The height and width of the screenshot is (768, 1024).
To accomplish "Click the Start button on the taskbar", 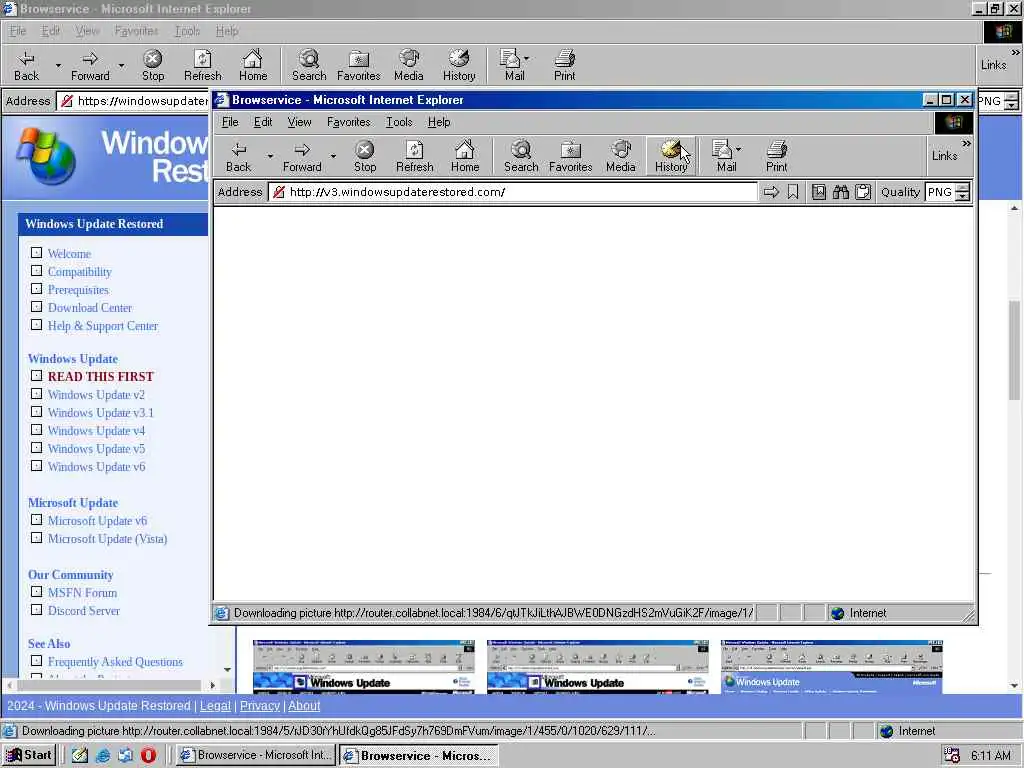I will (29, 755).
